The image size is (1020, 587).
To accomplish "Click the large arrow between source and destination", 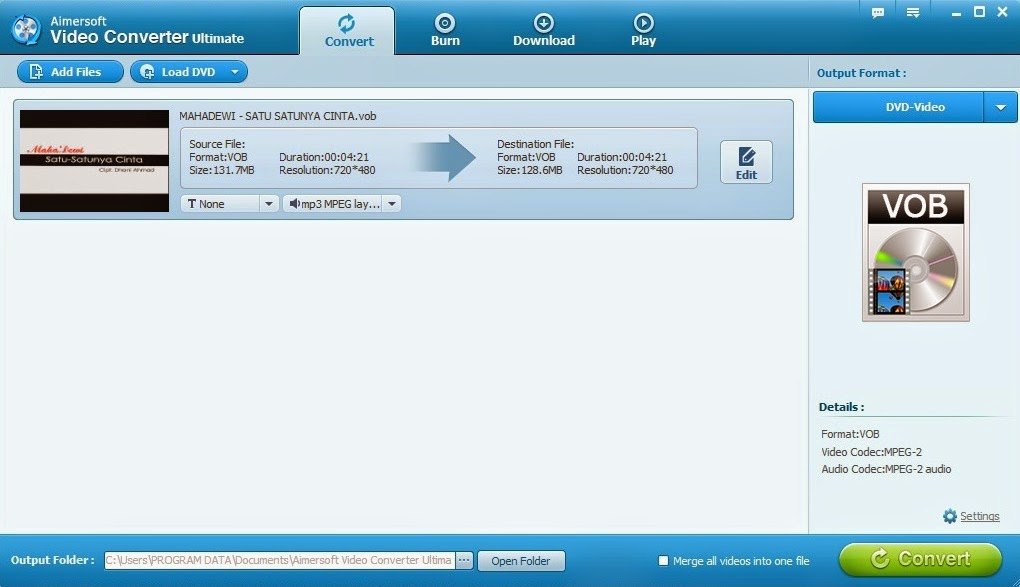I will [445, 157].
